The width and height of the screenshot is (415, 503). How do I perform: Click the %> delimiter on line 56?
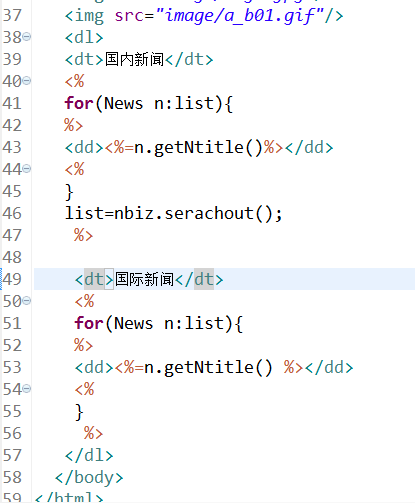(94, 433)
